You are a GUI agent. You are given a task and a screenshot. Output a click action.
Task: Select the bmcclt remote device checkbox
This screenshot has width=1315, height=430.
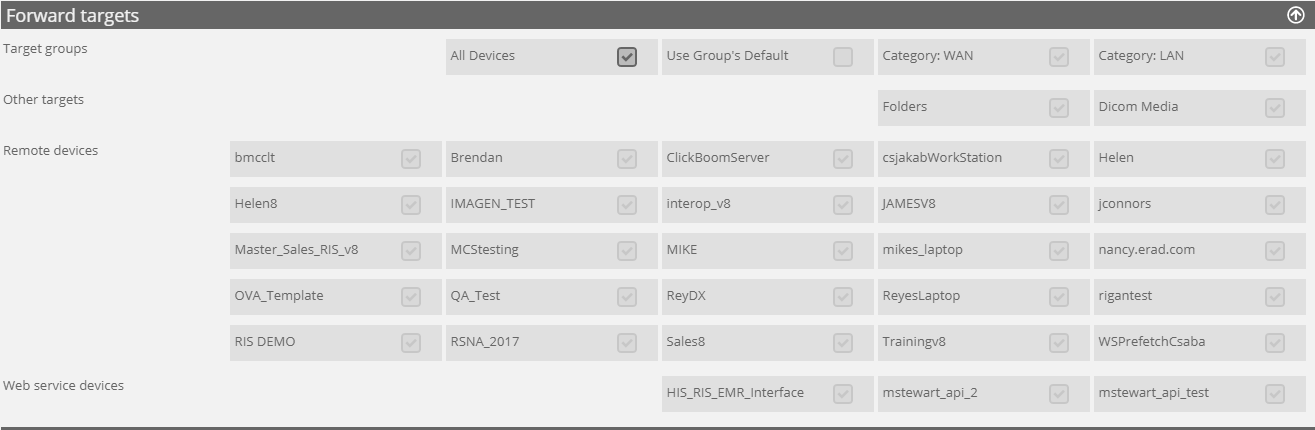(411, 158)
